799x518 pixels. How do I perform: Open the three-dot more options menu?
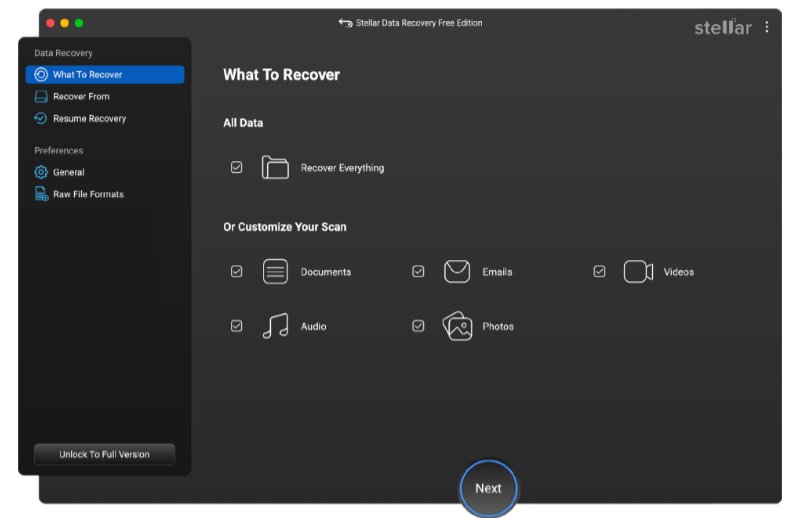click(767, 27)
